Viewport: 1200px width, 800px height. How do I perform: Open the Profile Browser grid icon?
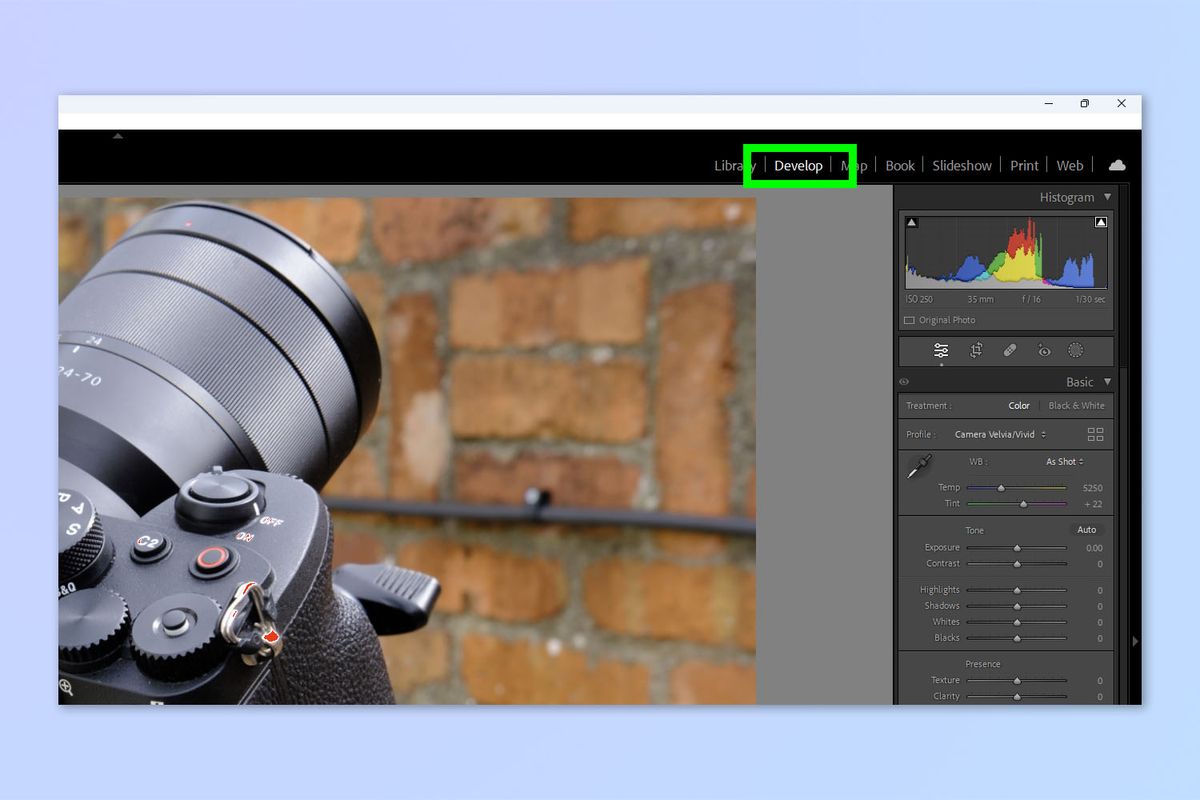point(1096,434)
